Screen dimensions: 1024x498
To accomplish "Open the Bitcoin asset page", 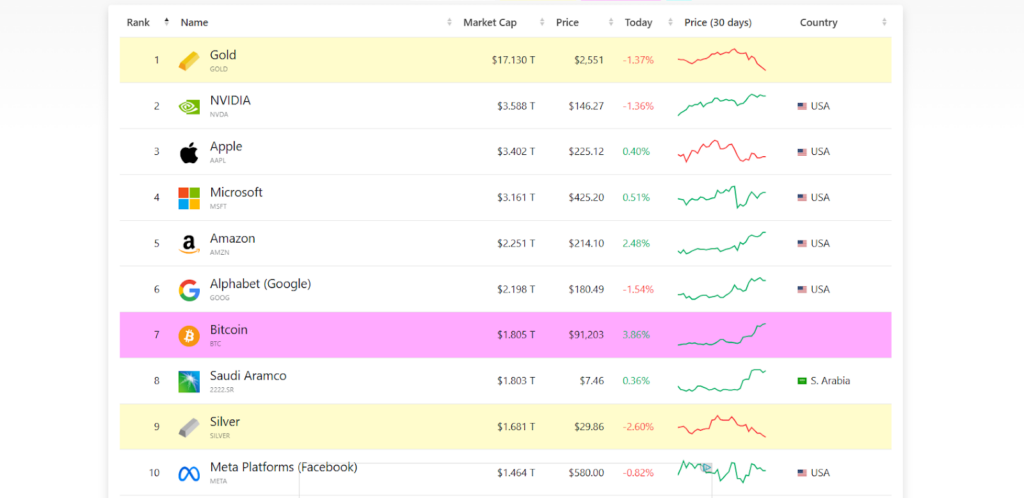I will point(229,330).
